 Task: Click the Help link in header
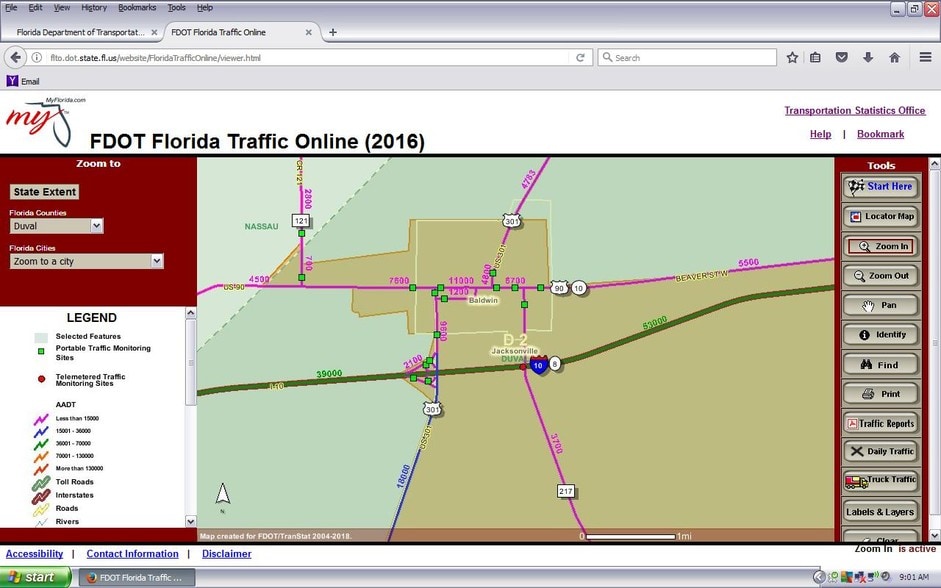[x=820, y=134]
